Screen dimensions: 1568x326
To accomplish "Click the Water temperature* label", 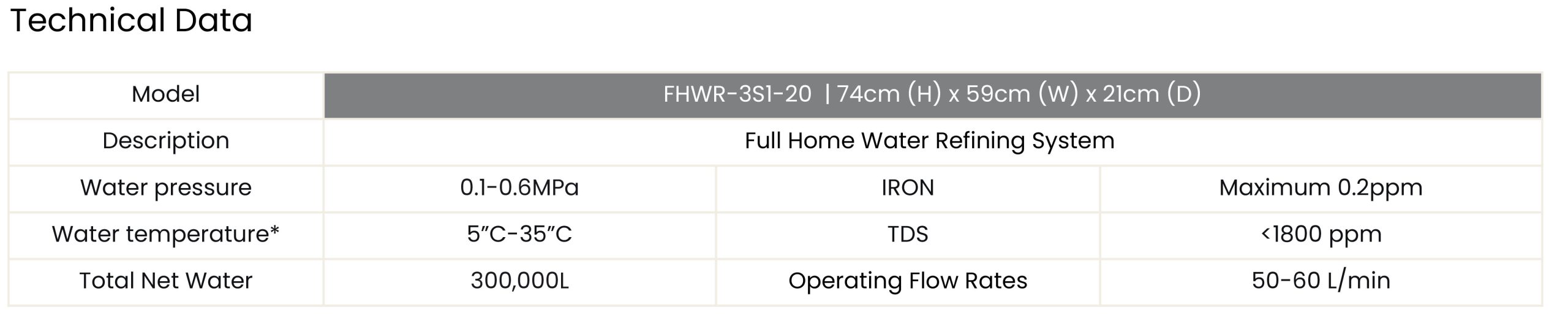I will (165, 234).
